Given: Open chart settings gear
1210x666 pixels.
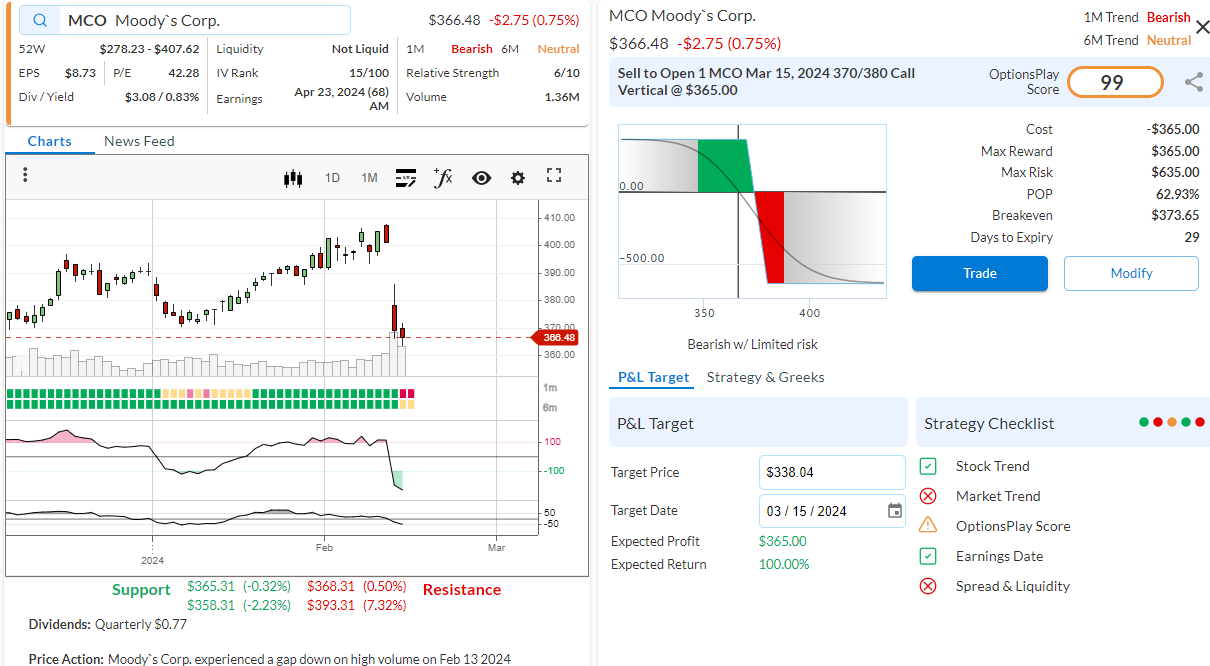Looking at the screenshot, I should coord(518,178).
